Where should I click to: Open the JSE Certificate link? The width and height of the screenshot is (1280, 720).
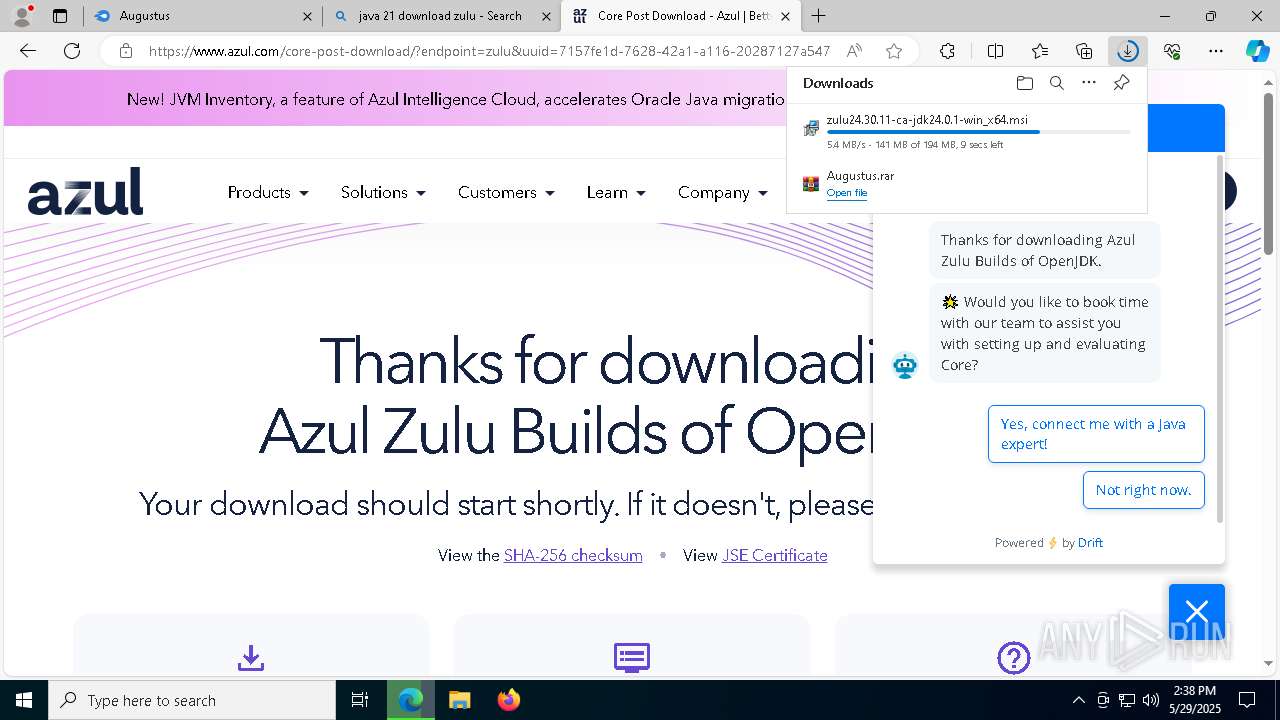tap(775, 555)
